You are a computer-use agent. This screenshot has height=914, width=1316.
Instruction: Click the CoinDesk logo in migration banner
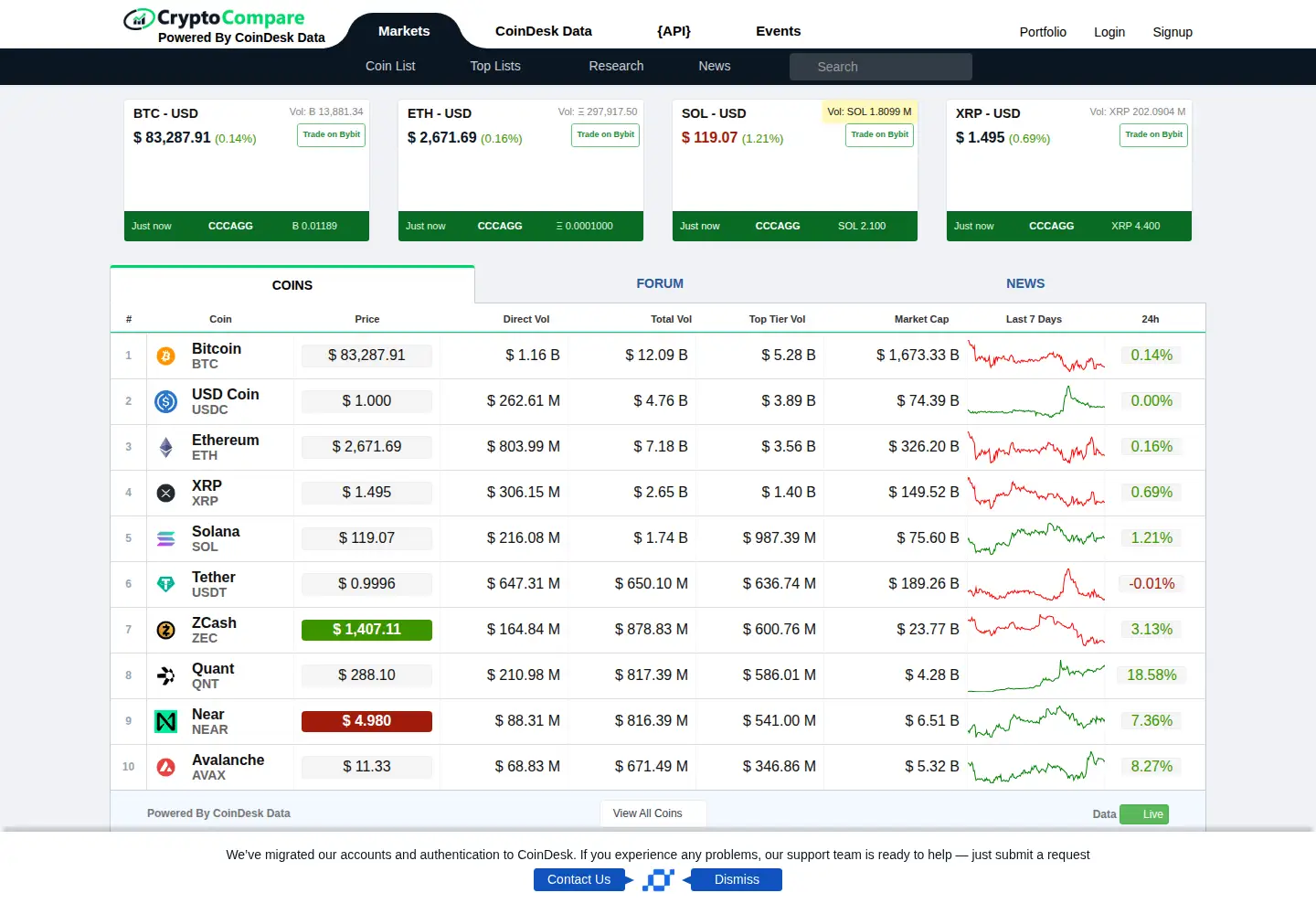tap(658, 880)
